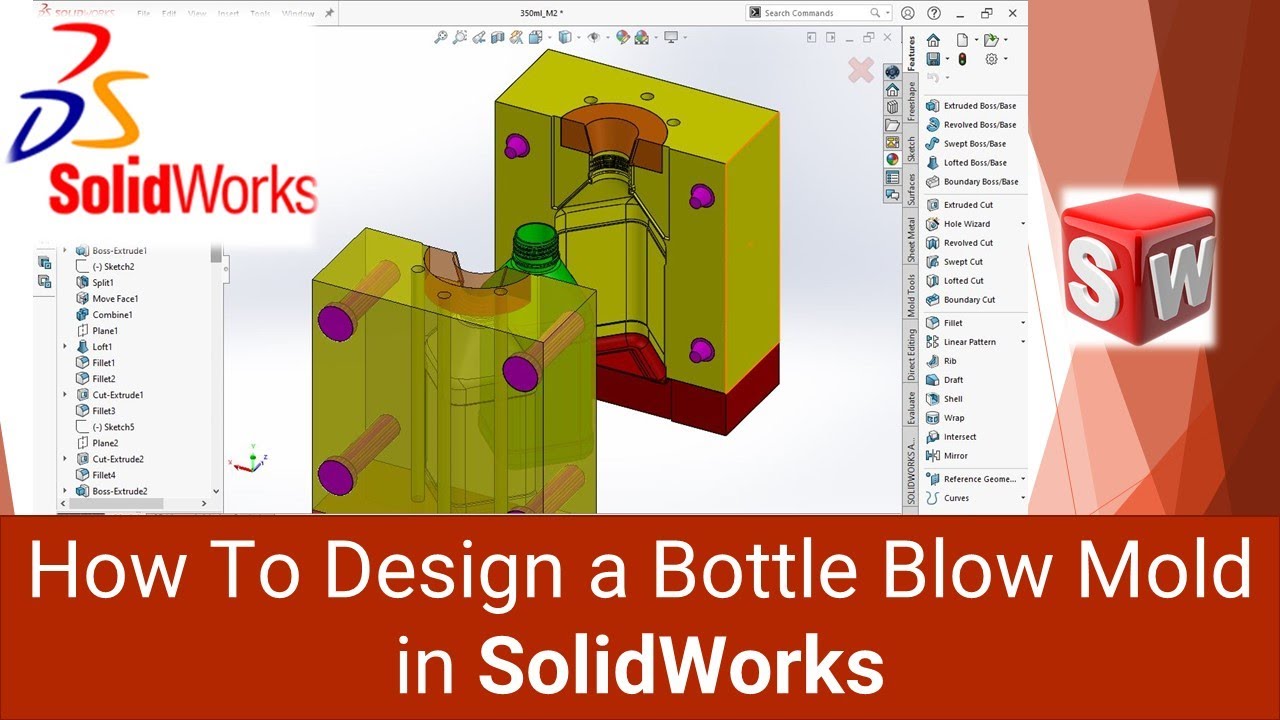Expand the Loft1 feature node
This screenshot has height=720, width=1280.
coord(66,347)
